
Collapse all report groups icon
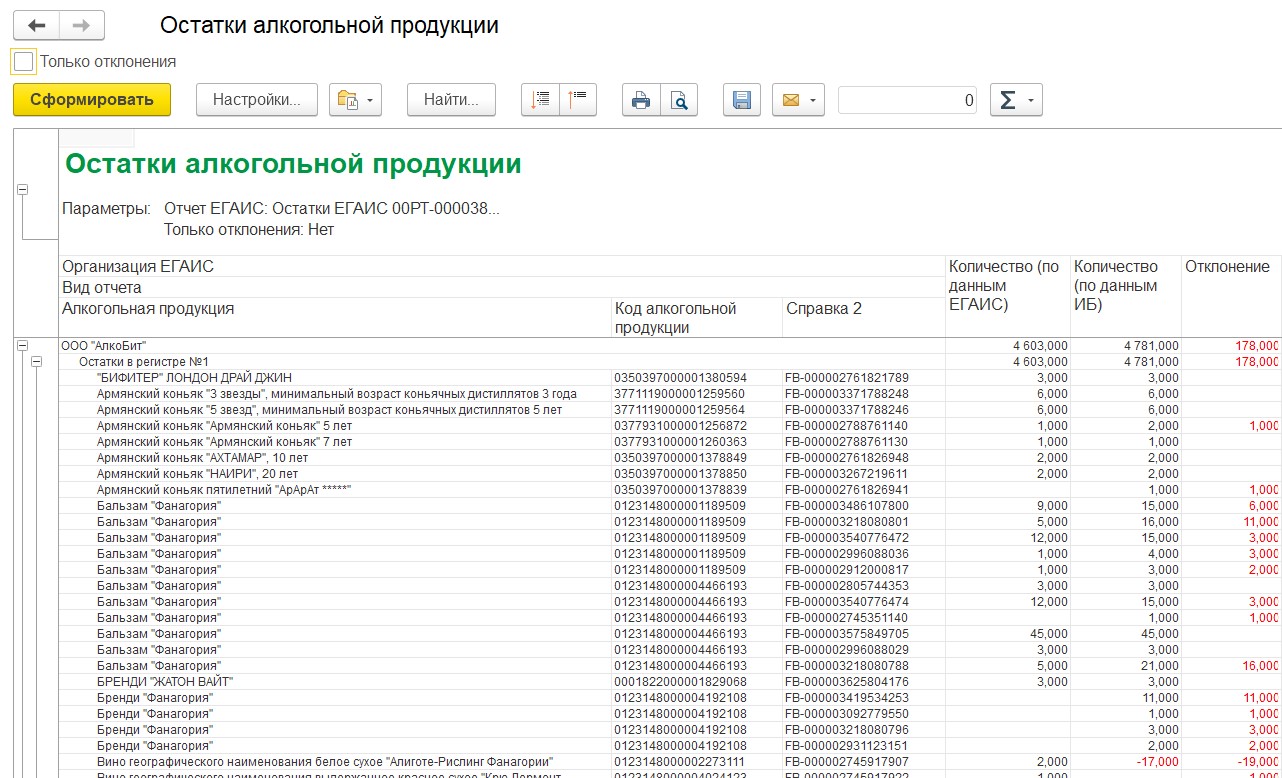[578, 100]
